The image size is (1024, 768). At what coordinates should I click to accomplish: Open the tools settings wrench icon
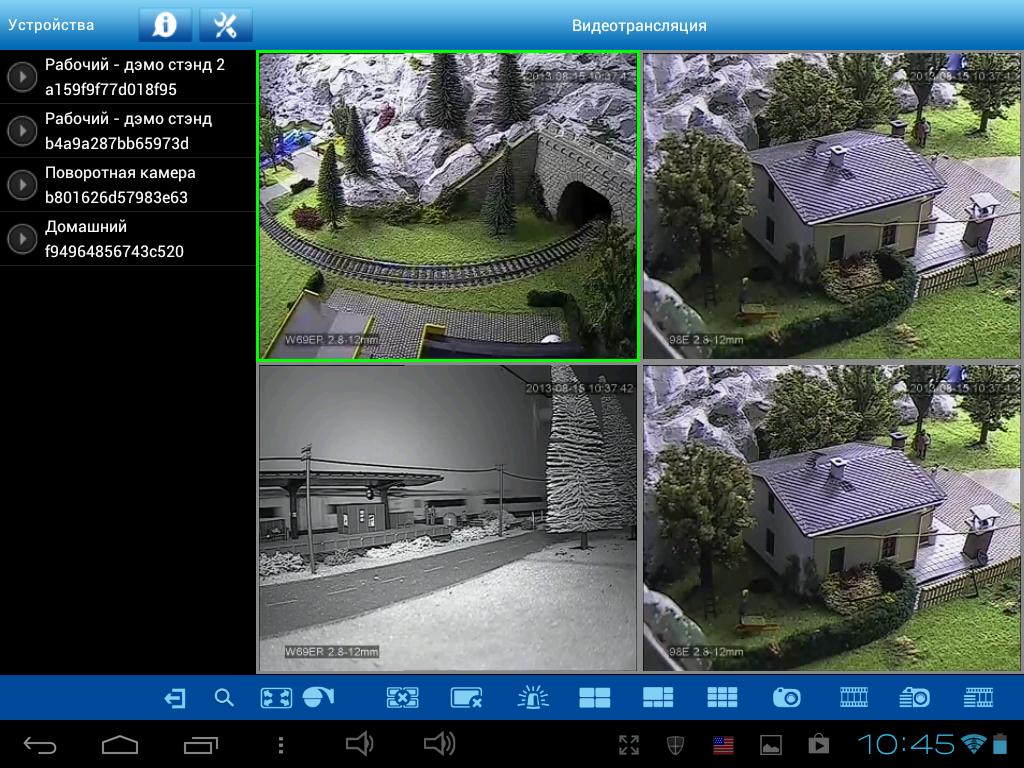pyautogui.click(x=226, y=25)
